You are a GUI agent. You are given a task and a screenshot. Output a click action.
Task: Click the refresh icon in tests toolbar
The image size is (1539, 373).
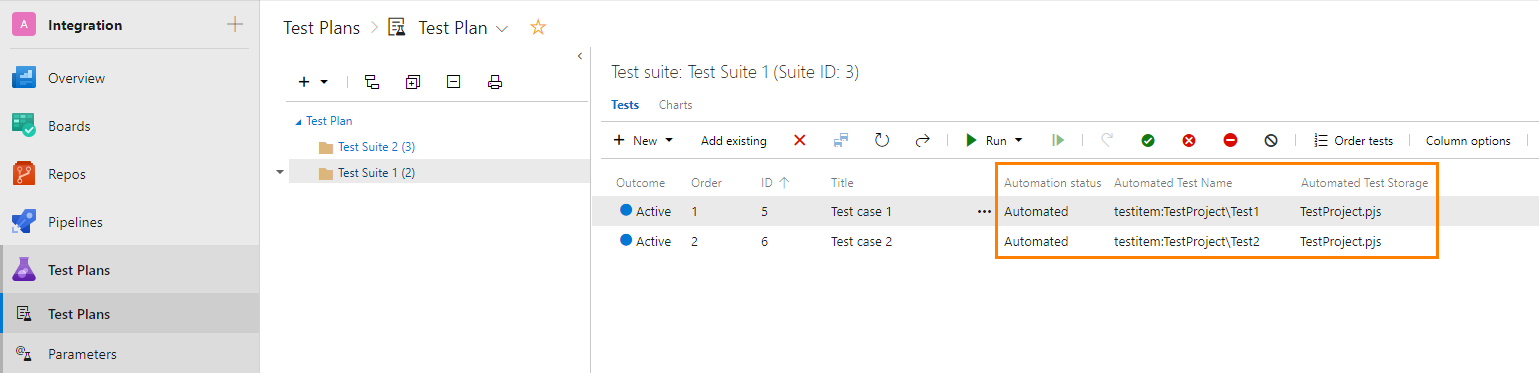(x=882, y=141)
